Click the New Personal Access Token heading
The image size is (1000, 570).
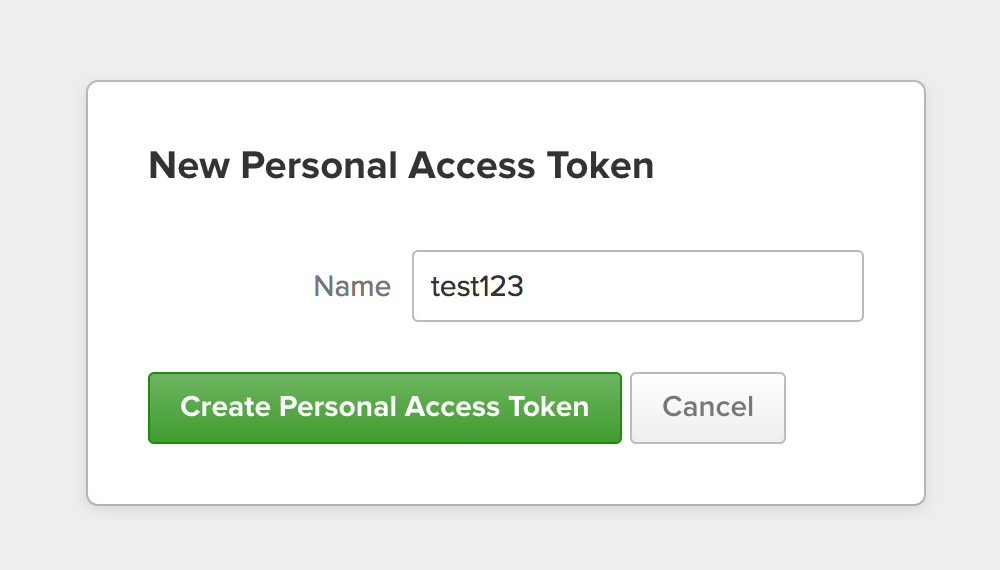(401, 166)
